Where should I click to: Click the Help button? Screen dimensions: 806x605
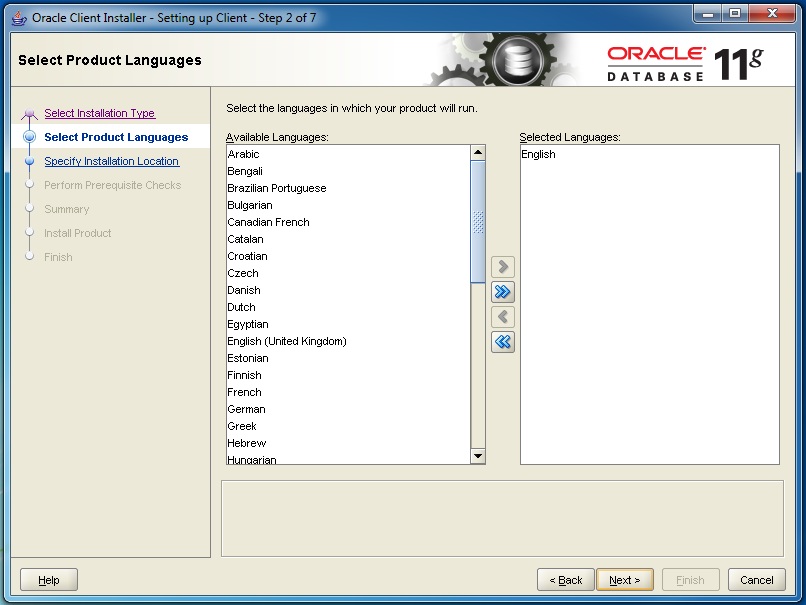[x=49, y=580]
